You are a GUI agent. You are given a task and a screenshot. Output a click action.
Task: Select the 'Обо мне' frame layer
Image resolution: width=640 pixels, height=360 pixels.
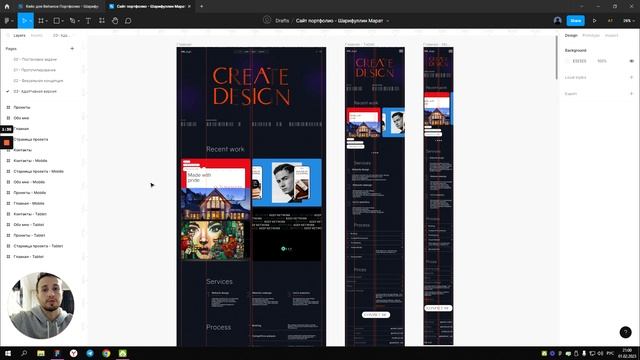[x=21, y=118]
